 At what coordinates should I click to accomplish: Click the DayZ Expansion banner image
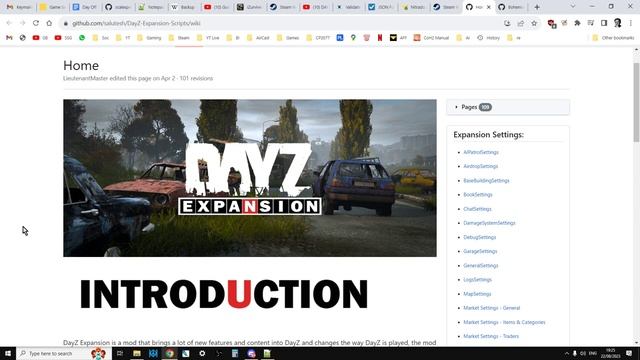pos(250,178)
